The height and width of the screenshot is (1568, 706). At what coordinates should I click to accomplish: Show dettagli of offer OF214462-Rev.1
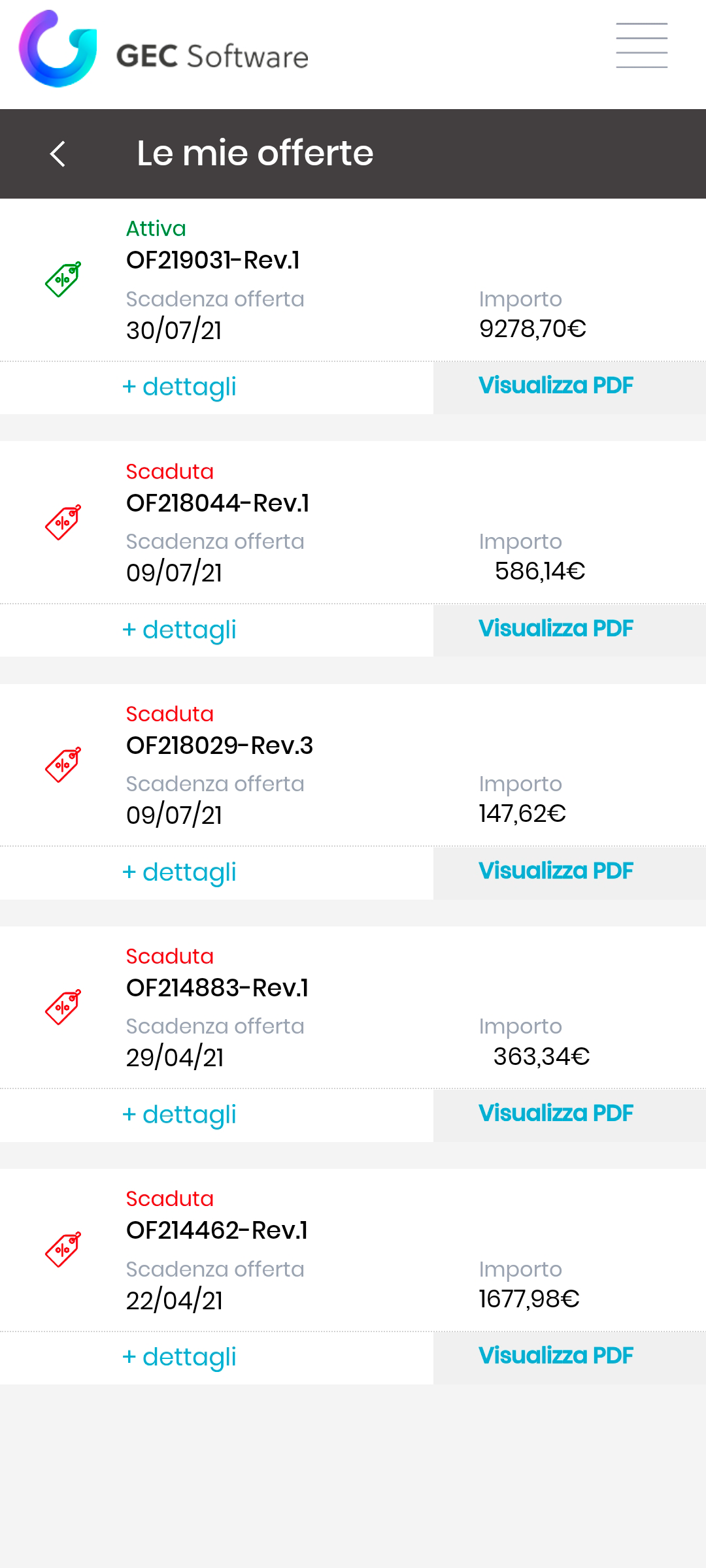(179, 1357)
